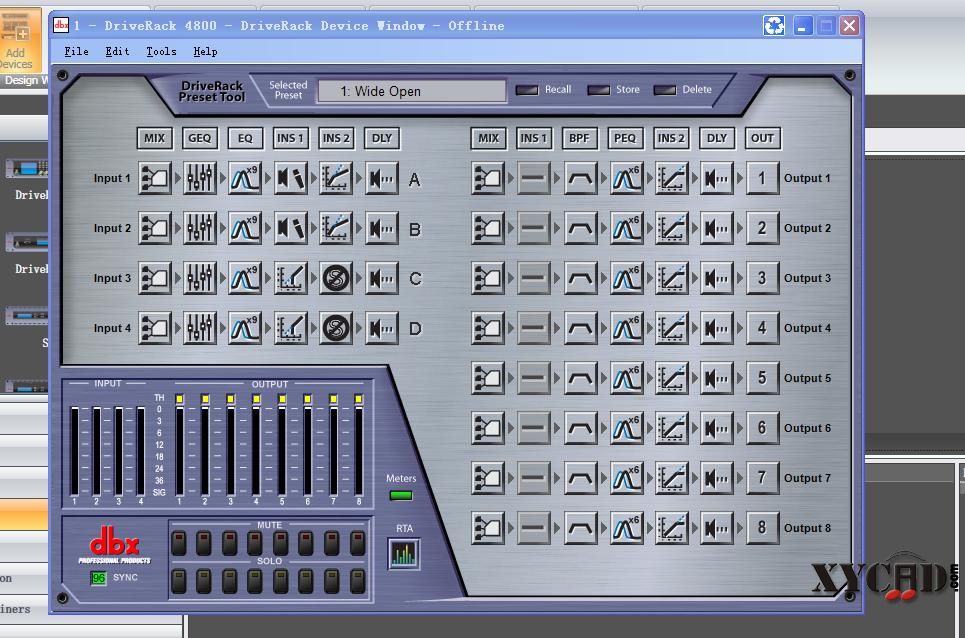Open the Input 4 delay module
965x638 pixels.
382,328
